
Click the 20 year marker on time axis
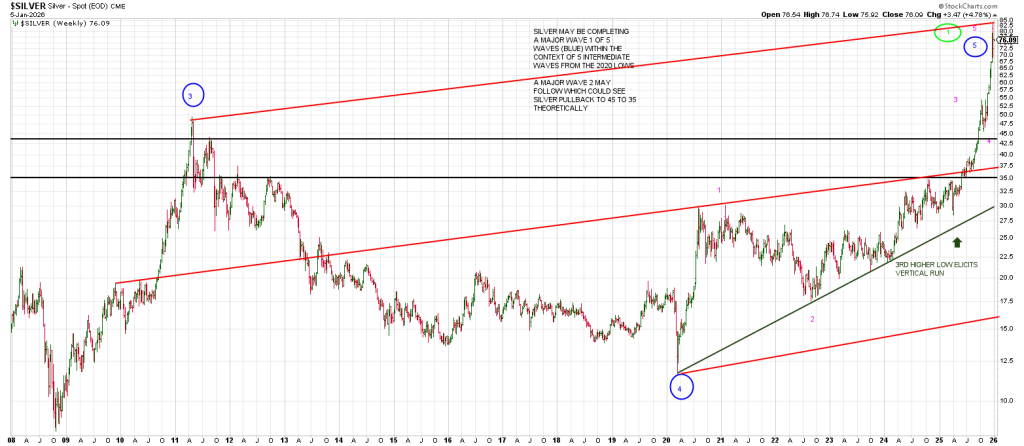(x=667, y=438)
